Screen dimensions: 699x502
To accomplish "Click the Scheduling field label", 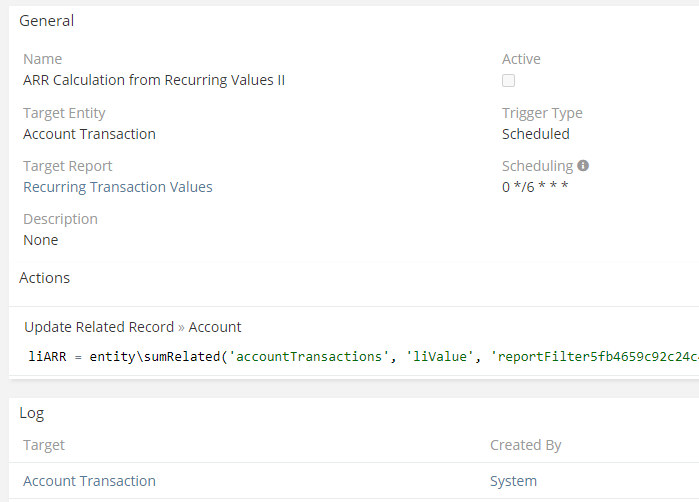I will [537, 166].
